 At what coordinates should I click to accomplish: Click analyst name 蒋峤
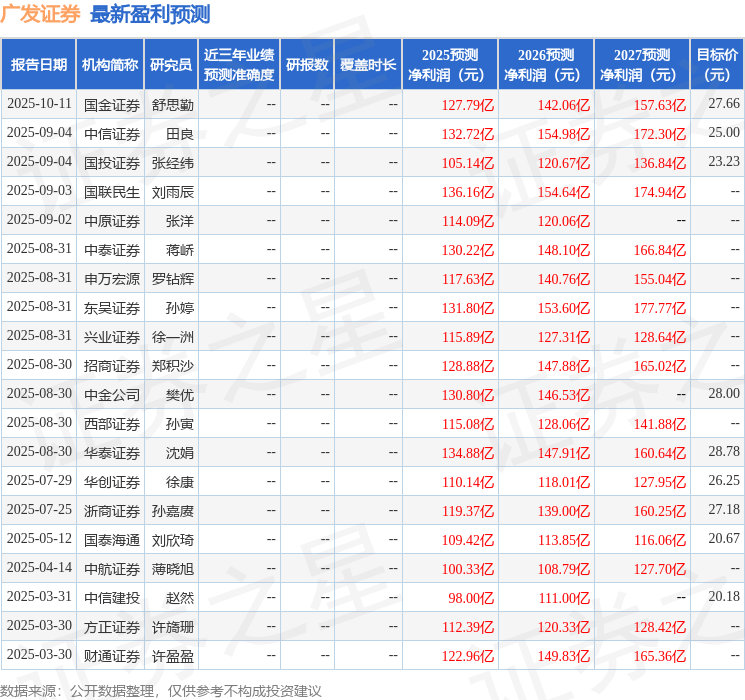(180, 250)
